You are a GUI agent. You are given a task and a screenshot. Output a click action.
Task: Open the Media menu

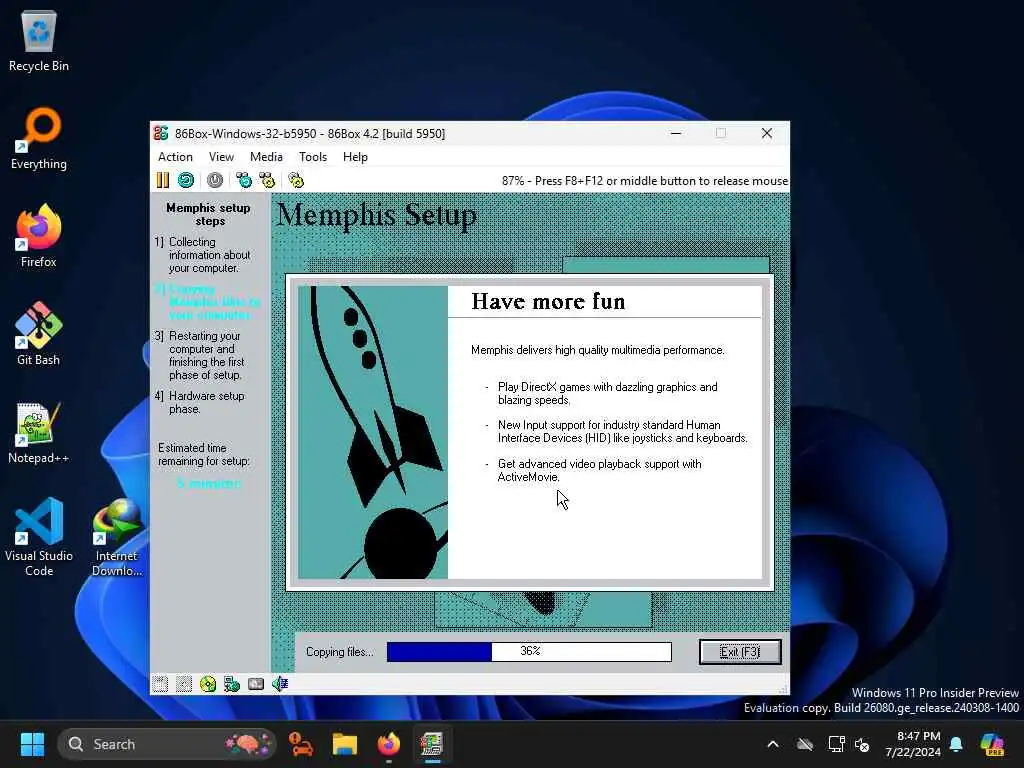pos(266,157)
